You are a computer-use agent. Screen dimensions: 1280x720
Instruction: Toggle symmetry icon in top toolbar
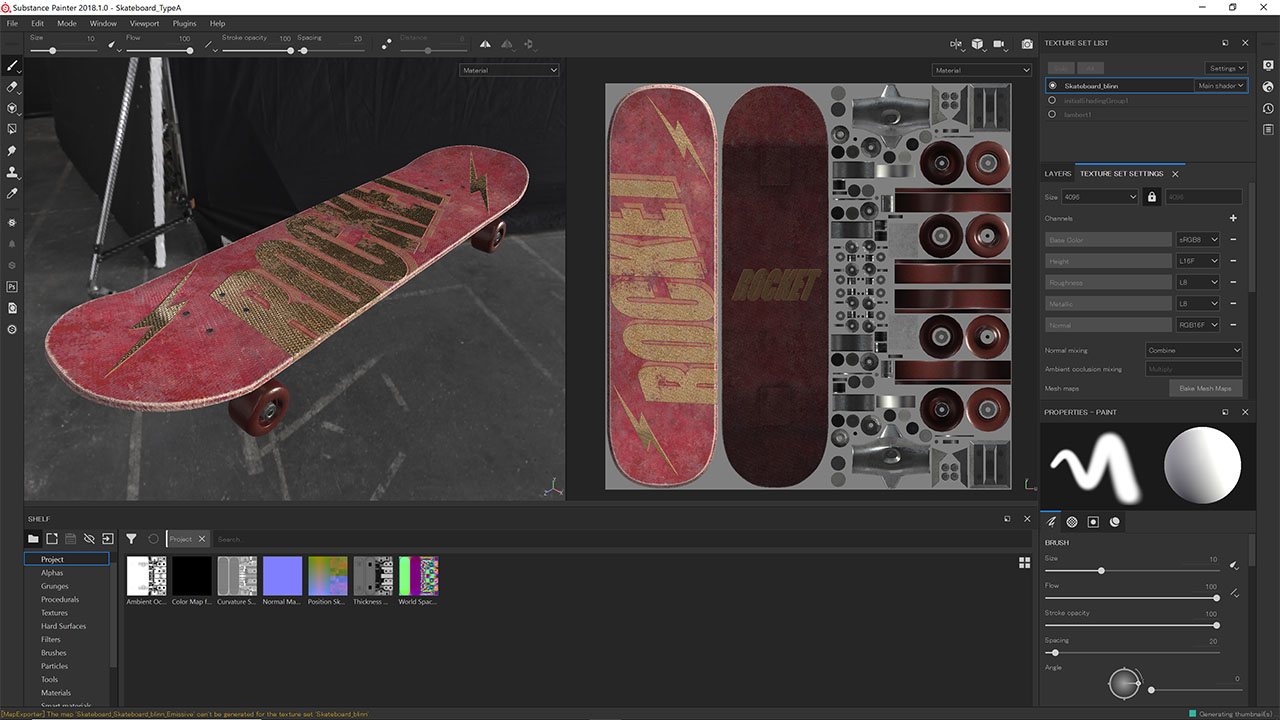pos(485,44)
